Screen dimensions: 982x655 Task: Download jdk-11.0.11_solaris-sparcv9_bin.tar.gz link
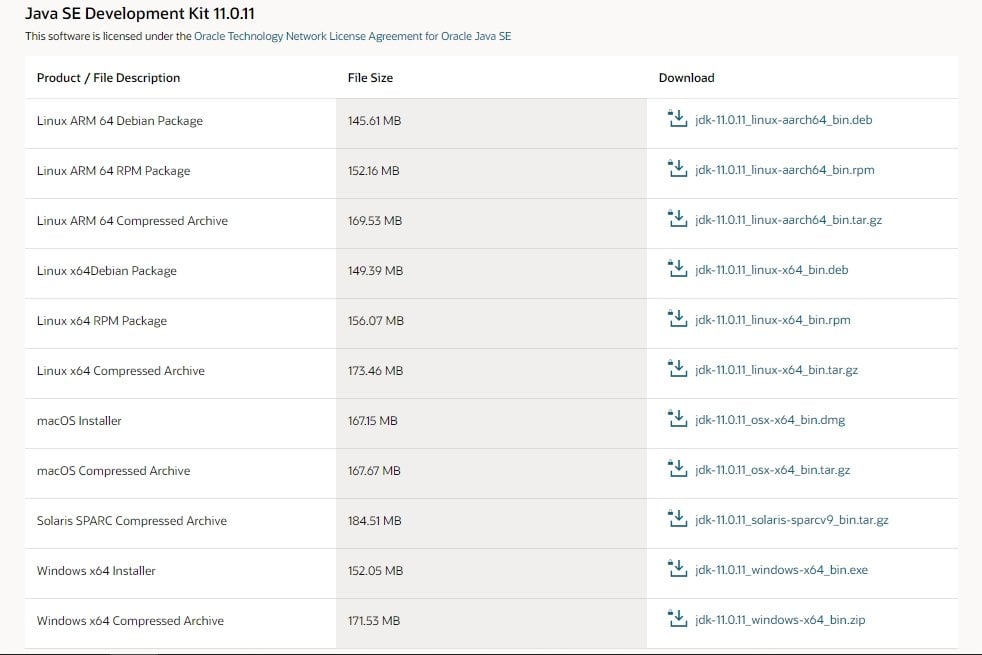pyautogui.click(x=792, y=520)
